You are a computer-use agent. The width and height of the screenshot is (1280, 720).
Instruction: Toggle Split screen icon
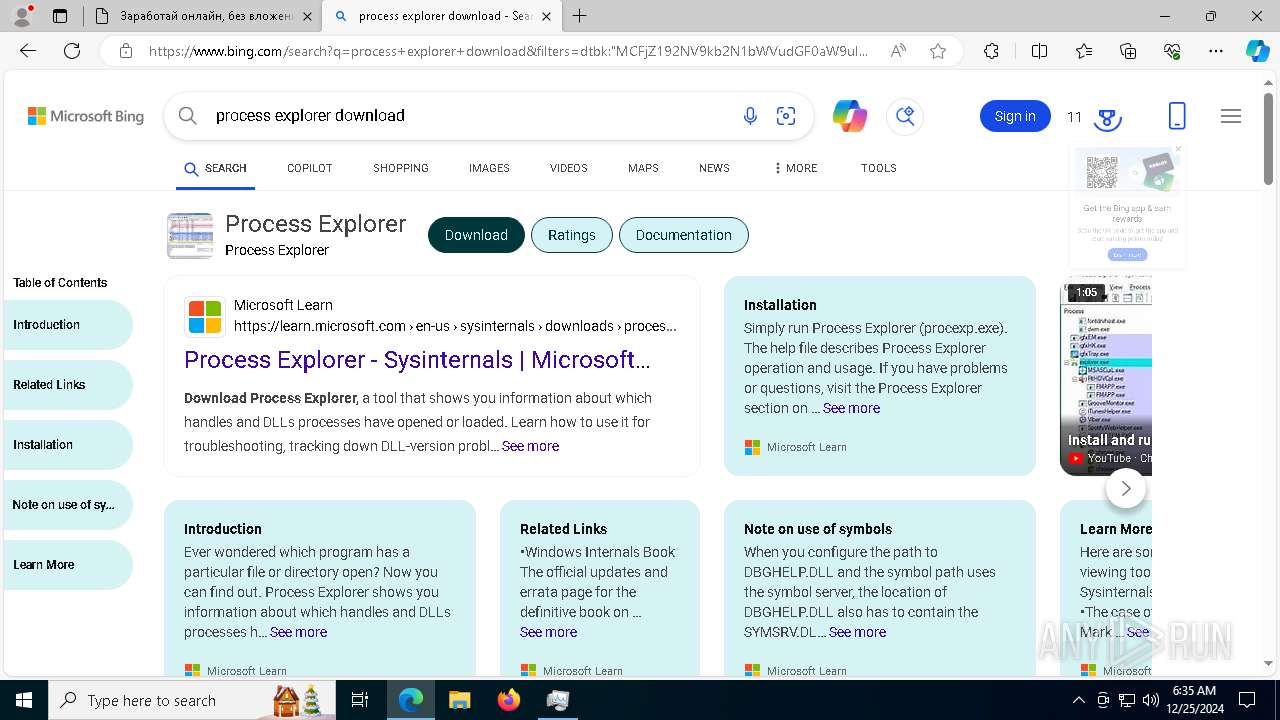click(x=1039, y=51)
